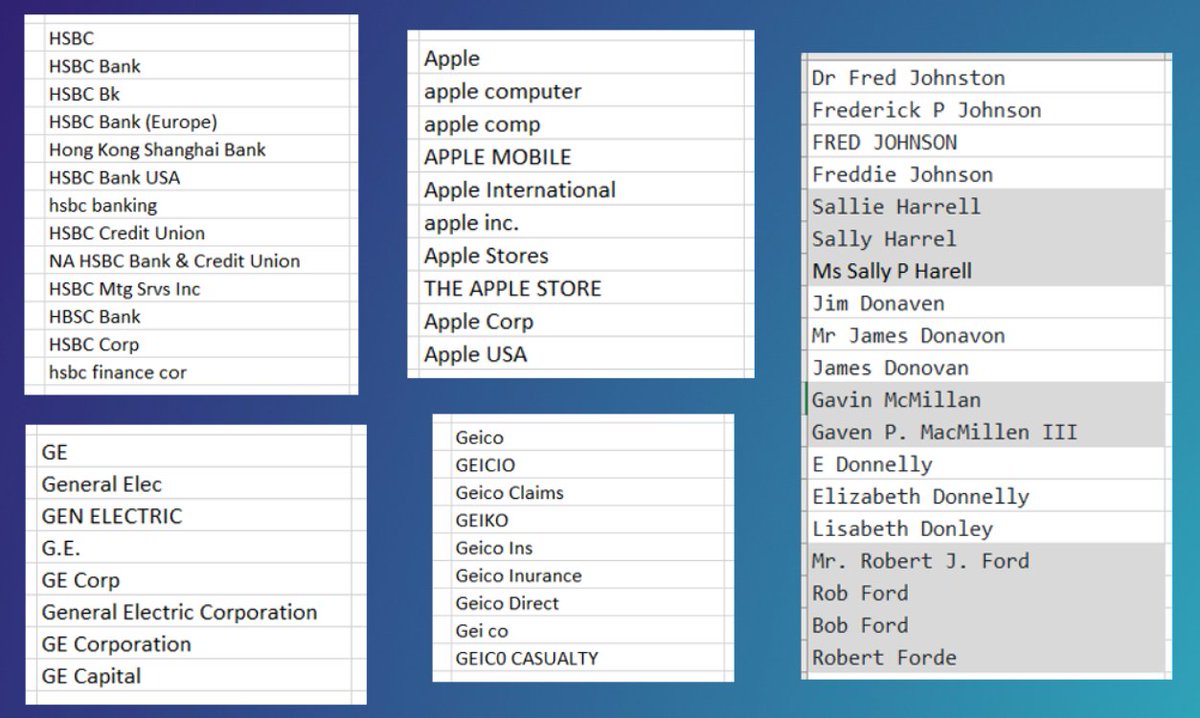This screenshot has height=718, width=1200.
Task: Click the 'Gavin McMillan' cell
Action: 986,400
